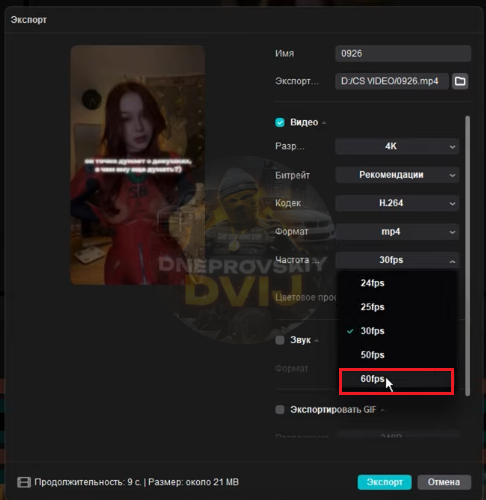This screenshot has width=486, height=500.
Task: Select 24fps from the frame rate list
Action: pos(396,283)
